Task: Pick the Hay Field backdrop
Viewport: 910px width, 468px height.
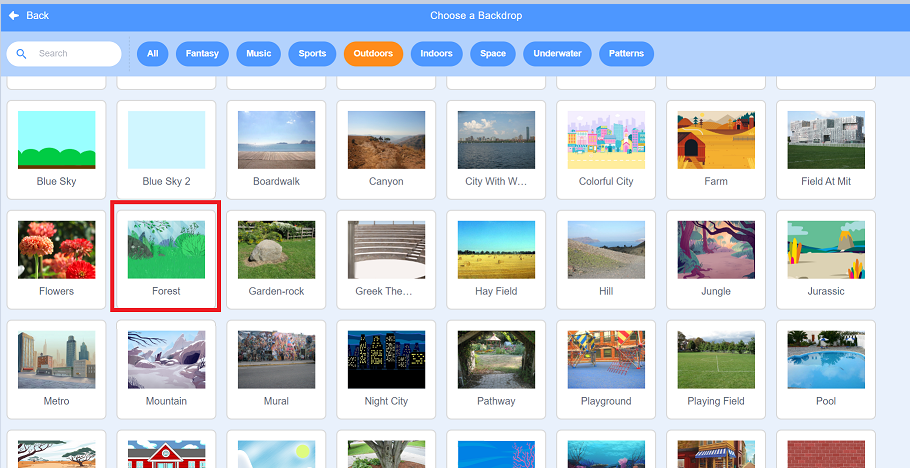Action: (x=496, y=260)
